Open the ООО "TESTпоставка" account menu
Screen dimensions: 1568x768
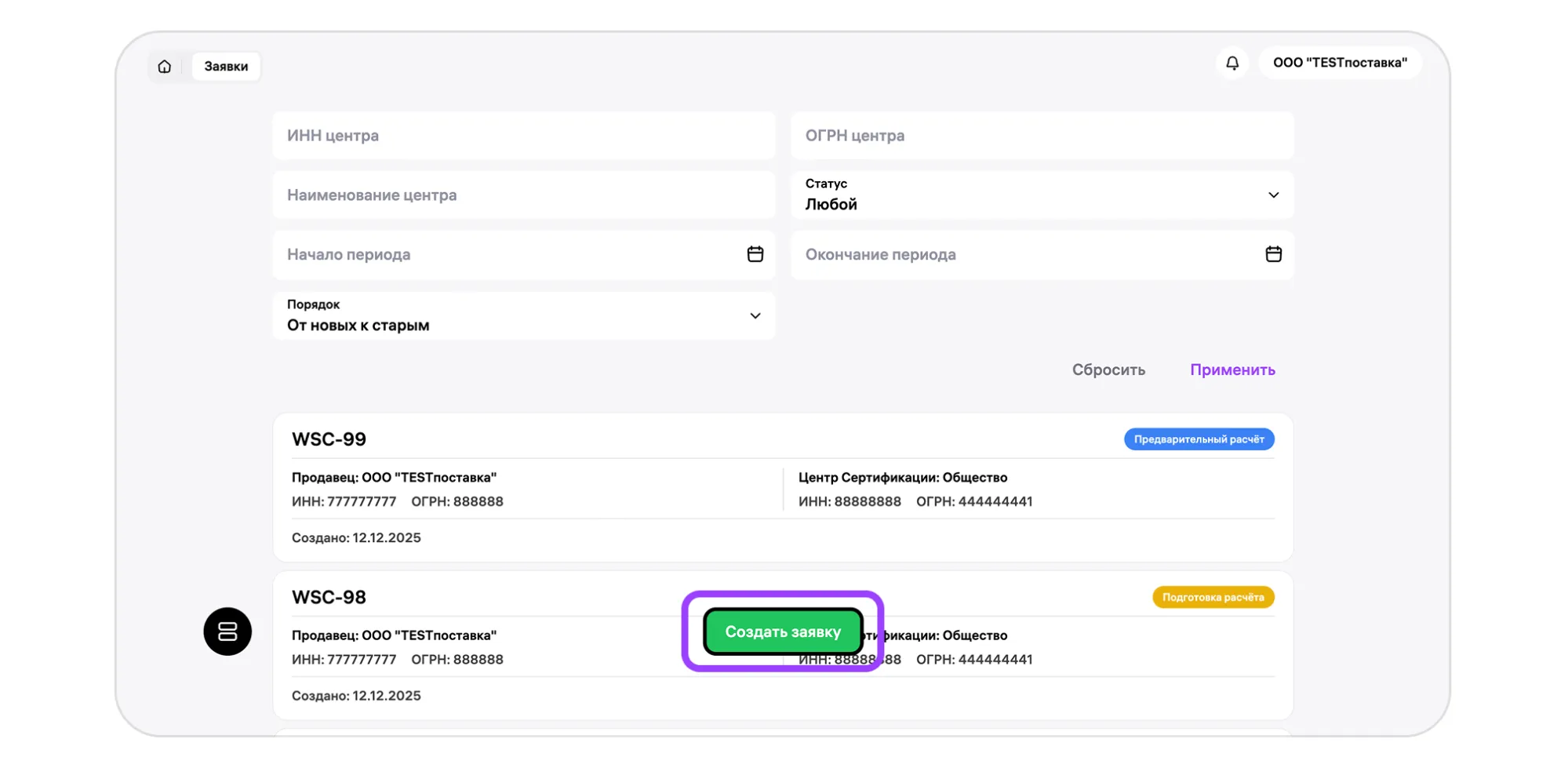[x=1339, y=63]
